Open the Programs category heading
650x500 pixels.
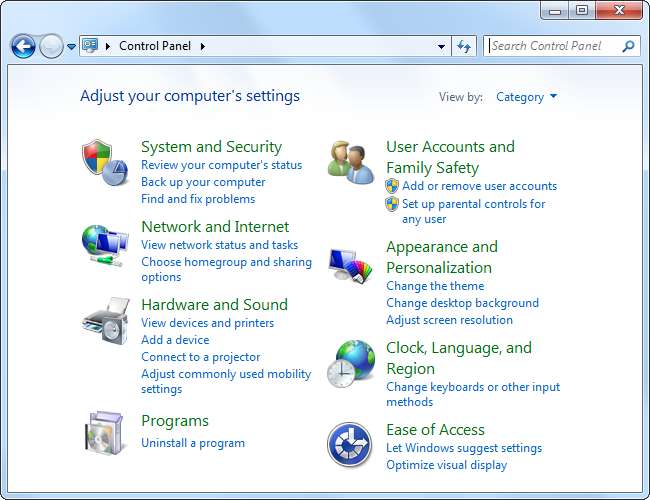(175, 421)
